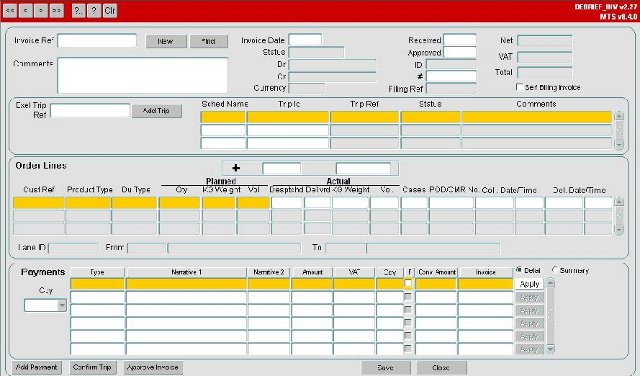Click the Payments 'Type' column header
The width and height of the screenshot is (640, 376).
coord(98,272)
